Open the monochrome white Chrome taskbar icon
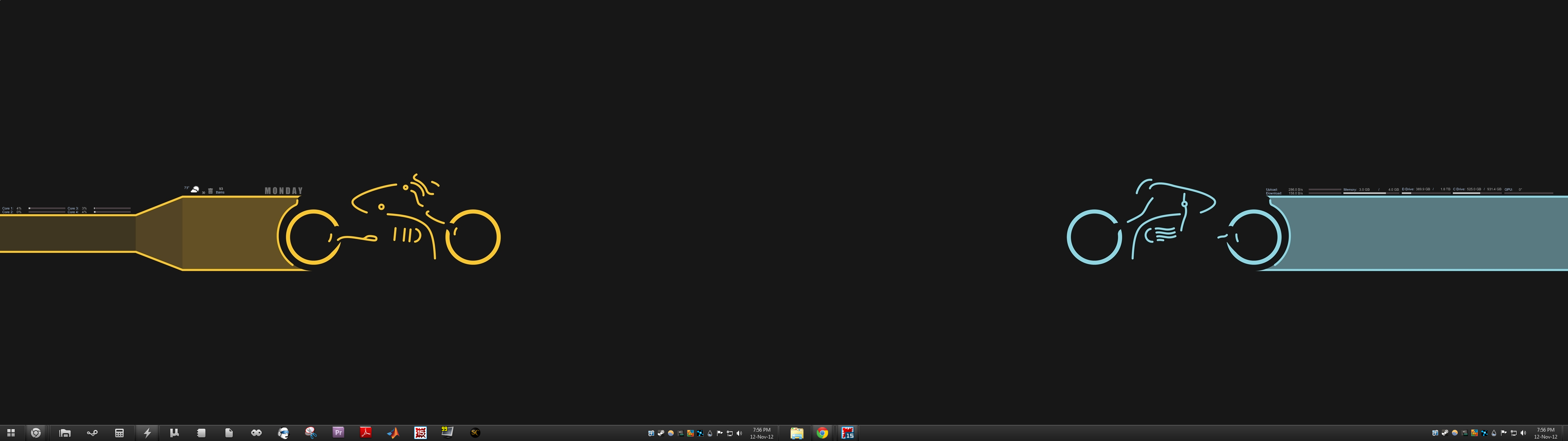1568x441 pixels. 36,433
